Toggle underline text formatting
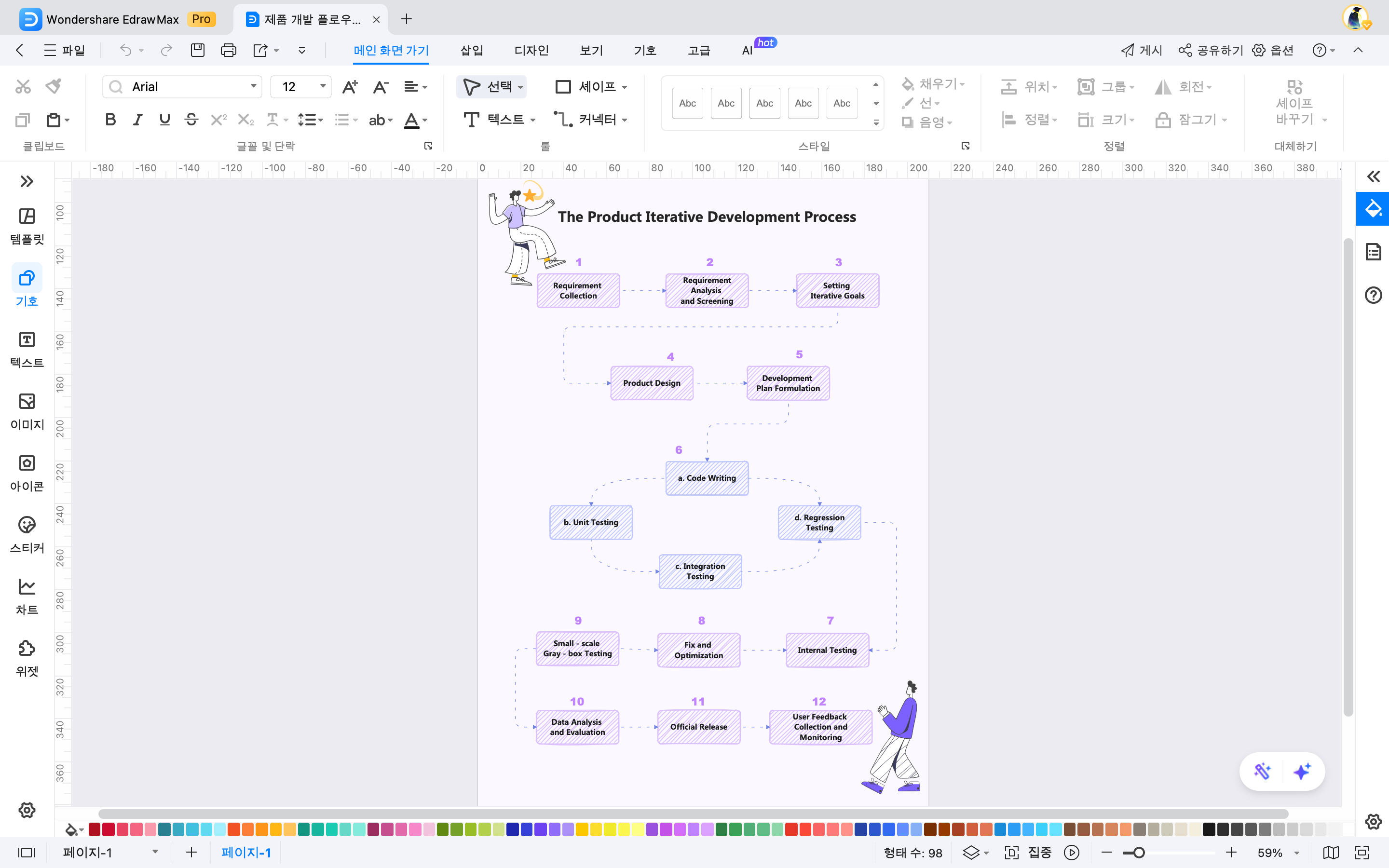 [165, 120]
